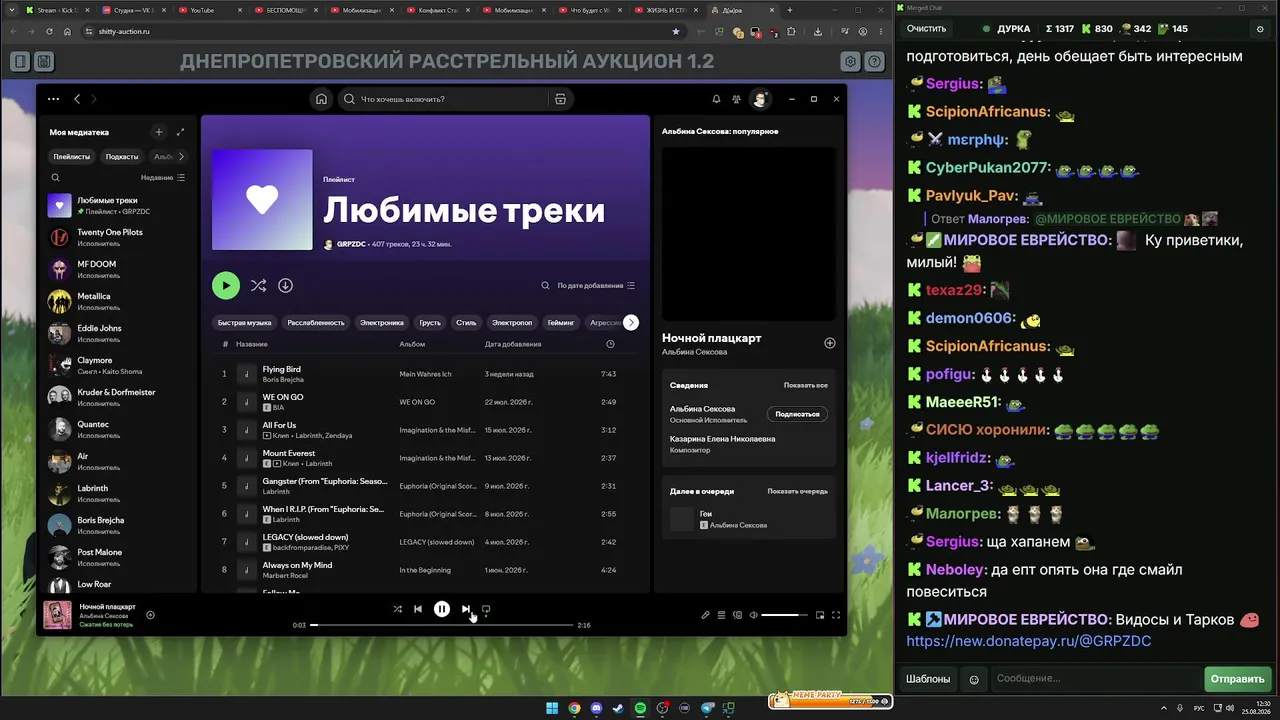Click Показать все in Сведения
This screenshot has width=1280, height=720.
[x=806, y=385]
